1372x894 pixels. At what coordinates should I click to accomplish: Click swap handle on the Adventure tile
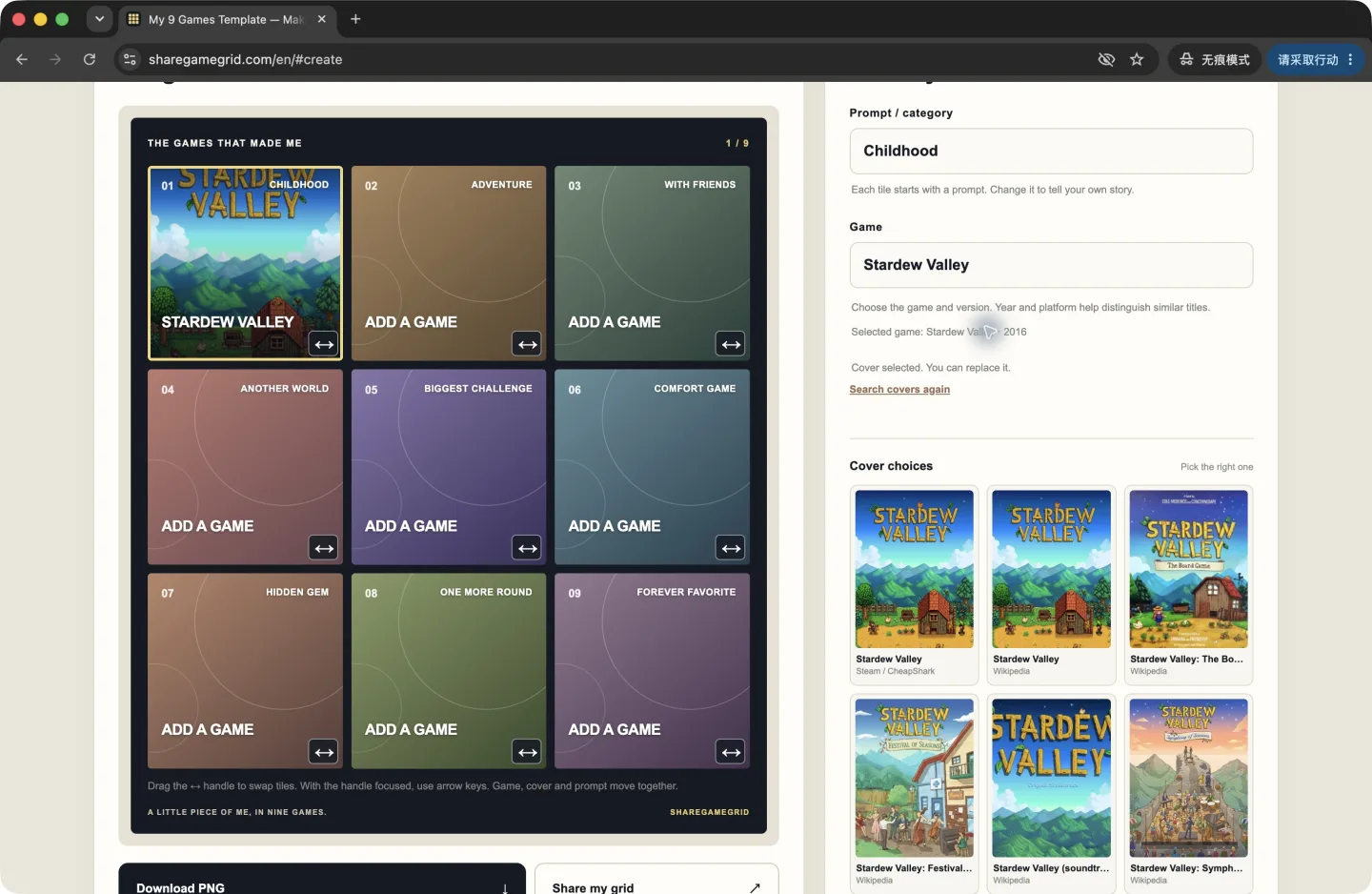click(528, 344)
